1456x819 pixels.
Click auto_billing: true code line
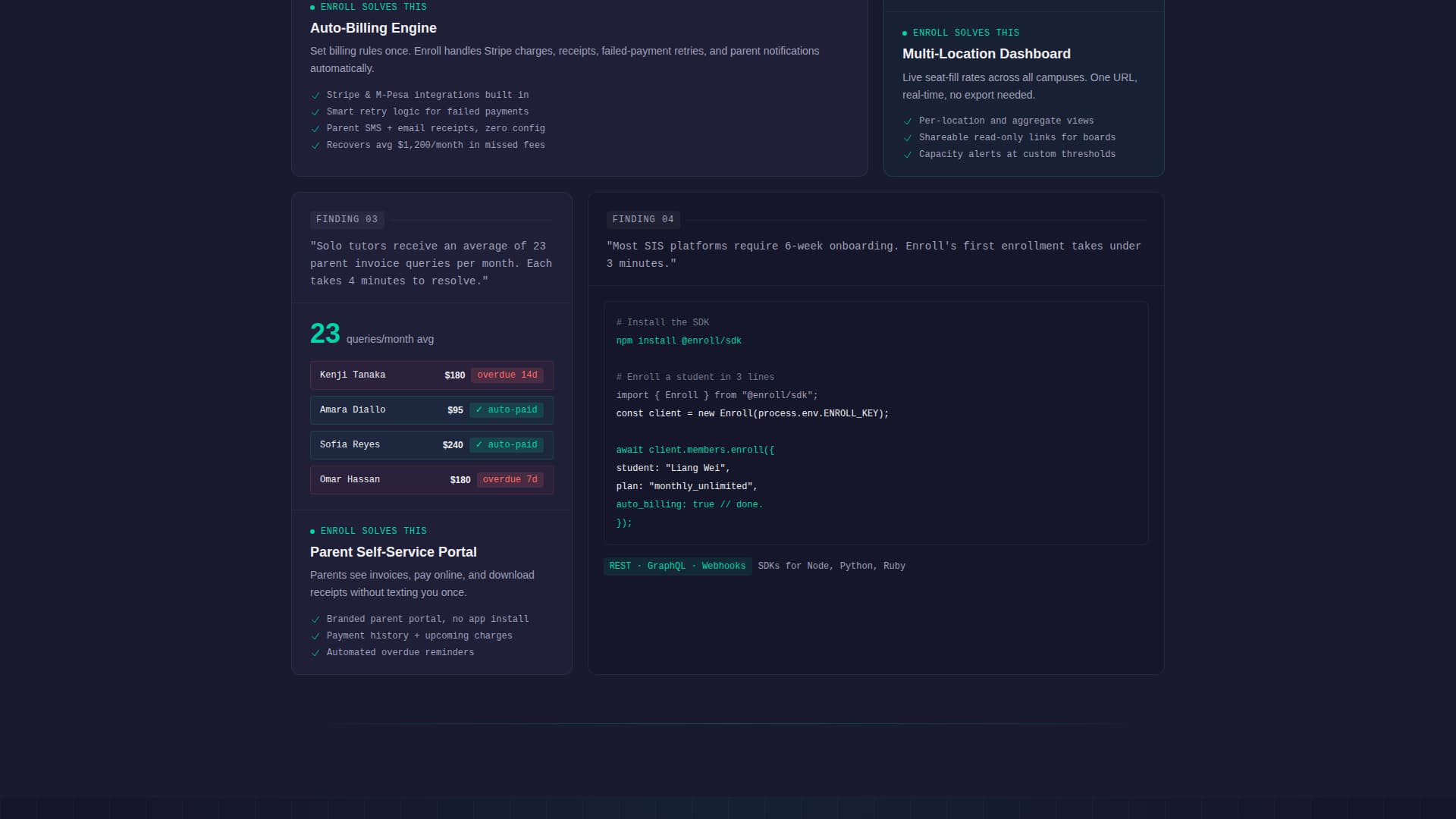tap(689, 505)
